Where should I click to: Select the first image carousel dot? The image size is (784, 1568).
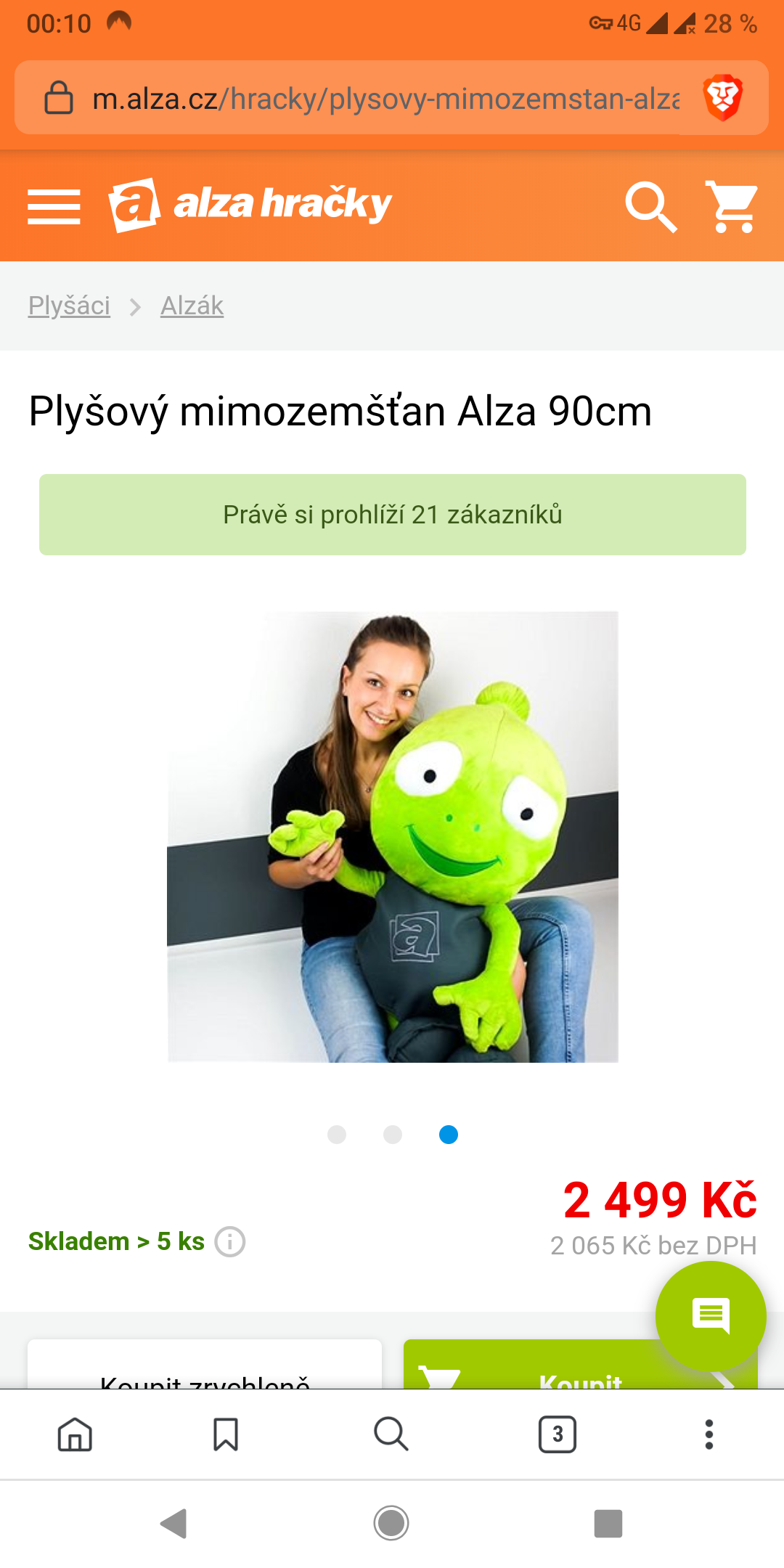pos(337,1135)
